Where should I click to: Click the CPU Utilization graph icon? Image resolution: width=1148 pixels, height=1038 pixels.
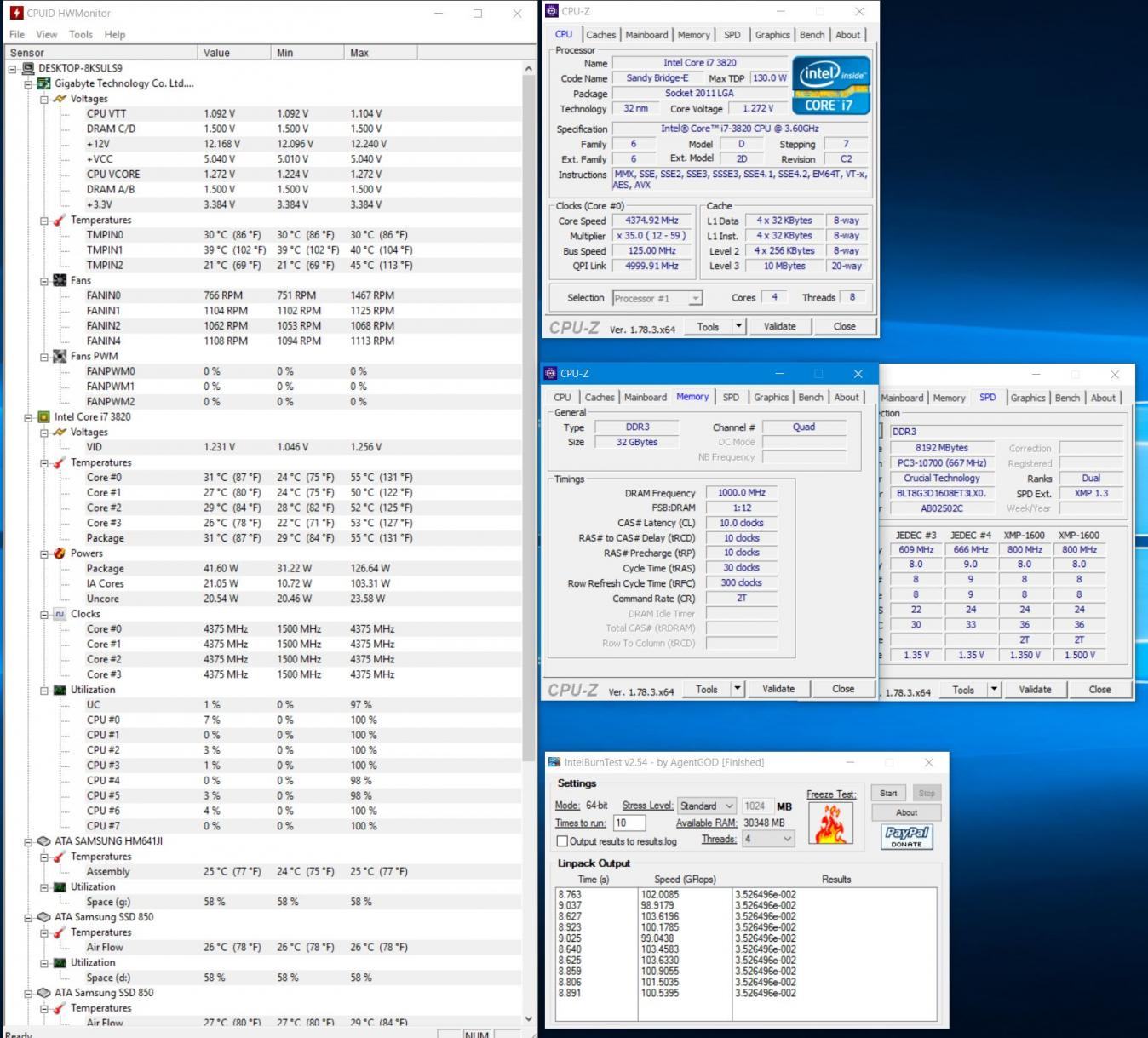[60, 690]
